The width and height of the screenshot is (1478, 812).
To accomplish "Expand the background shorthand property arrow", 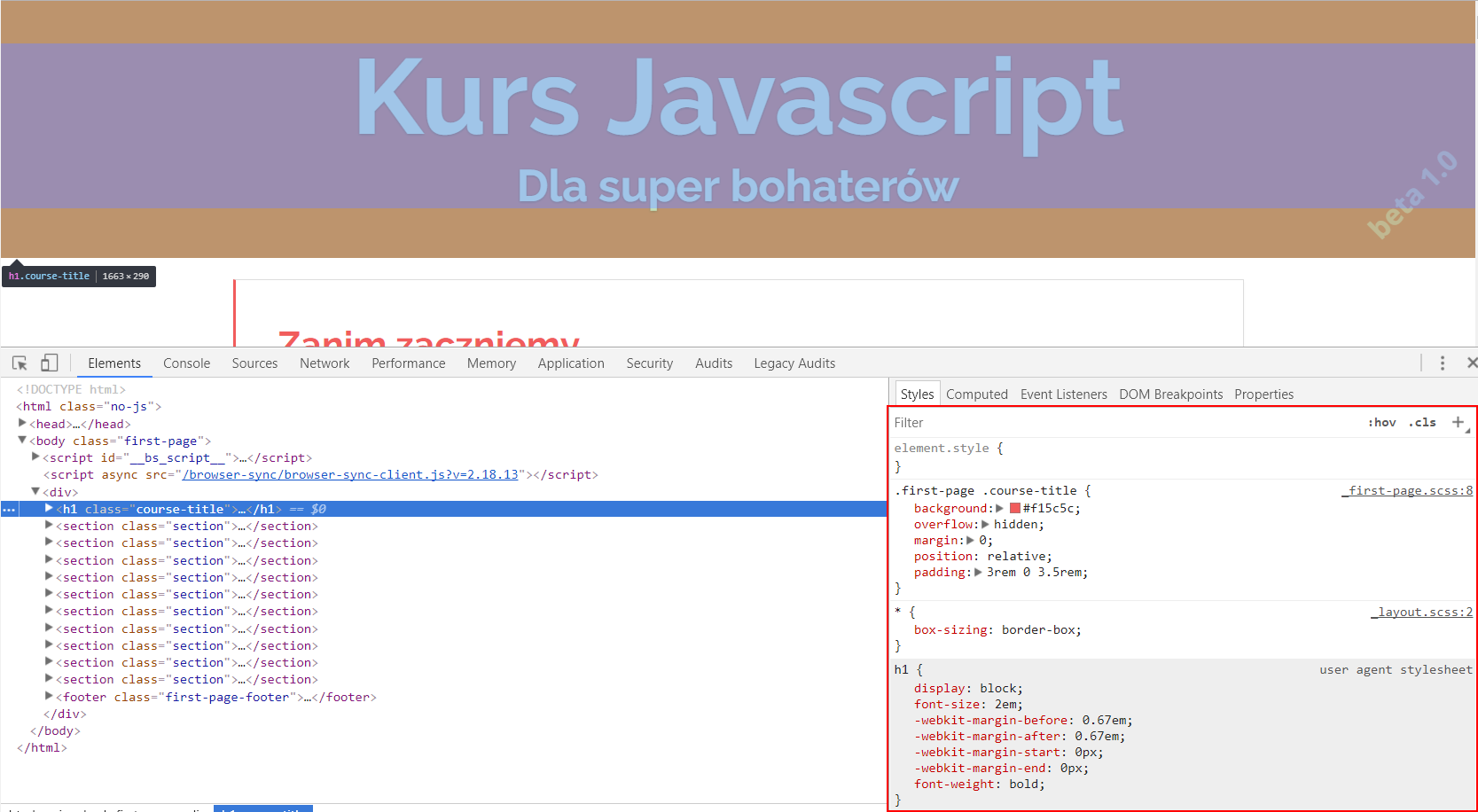I will (x=999, y=509).
